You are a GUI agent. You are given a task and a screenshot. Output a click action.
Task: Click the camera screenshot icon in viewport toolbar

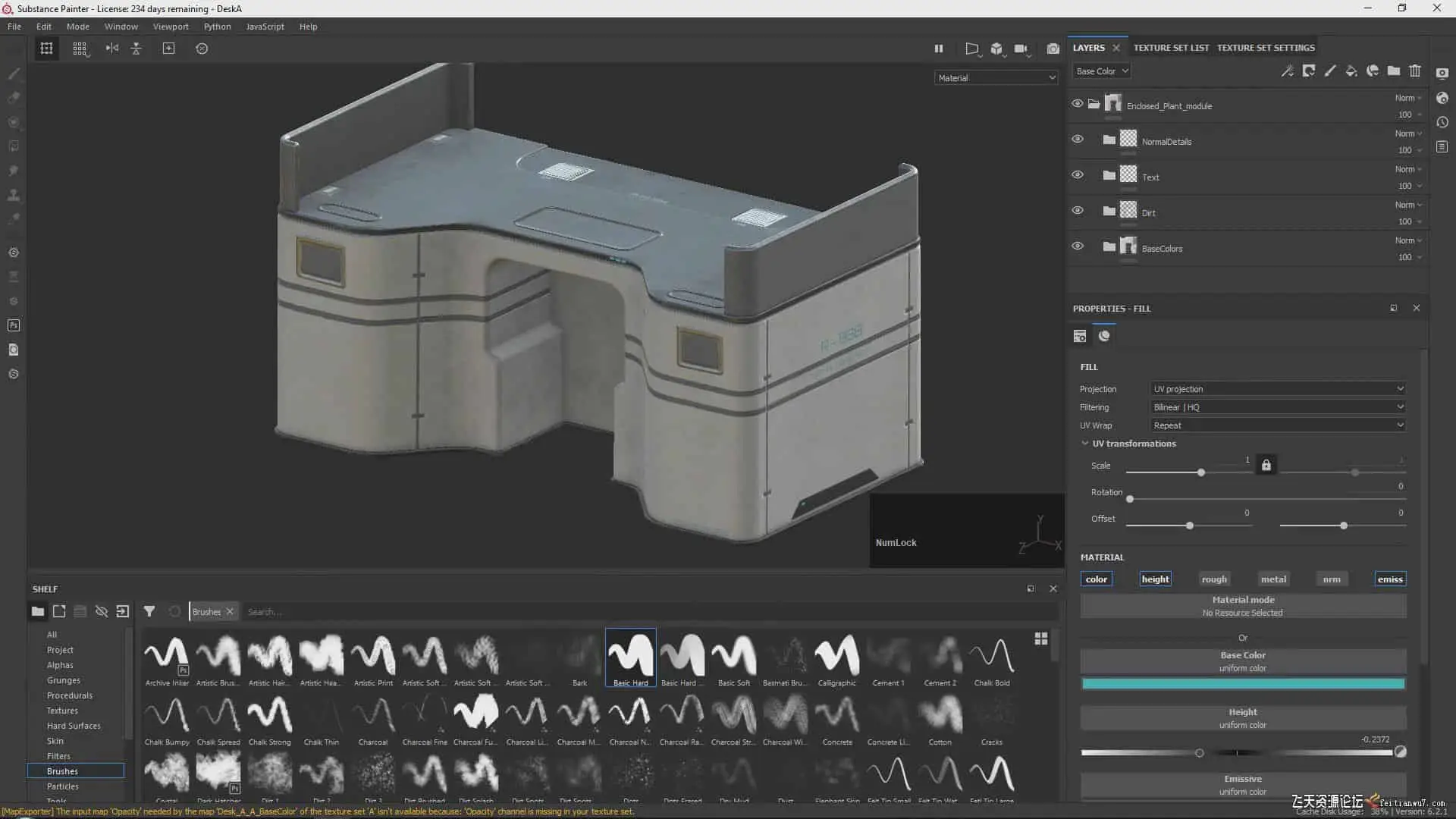(x=1053, y=49)
